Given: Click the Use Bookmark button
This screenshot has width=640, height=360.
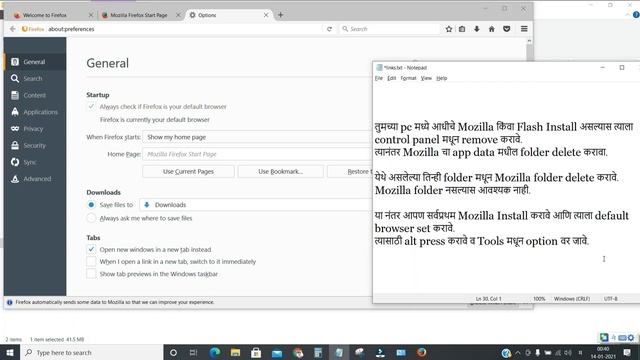Looking at the screenshot, I should coord(280,171).
